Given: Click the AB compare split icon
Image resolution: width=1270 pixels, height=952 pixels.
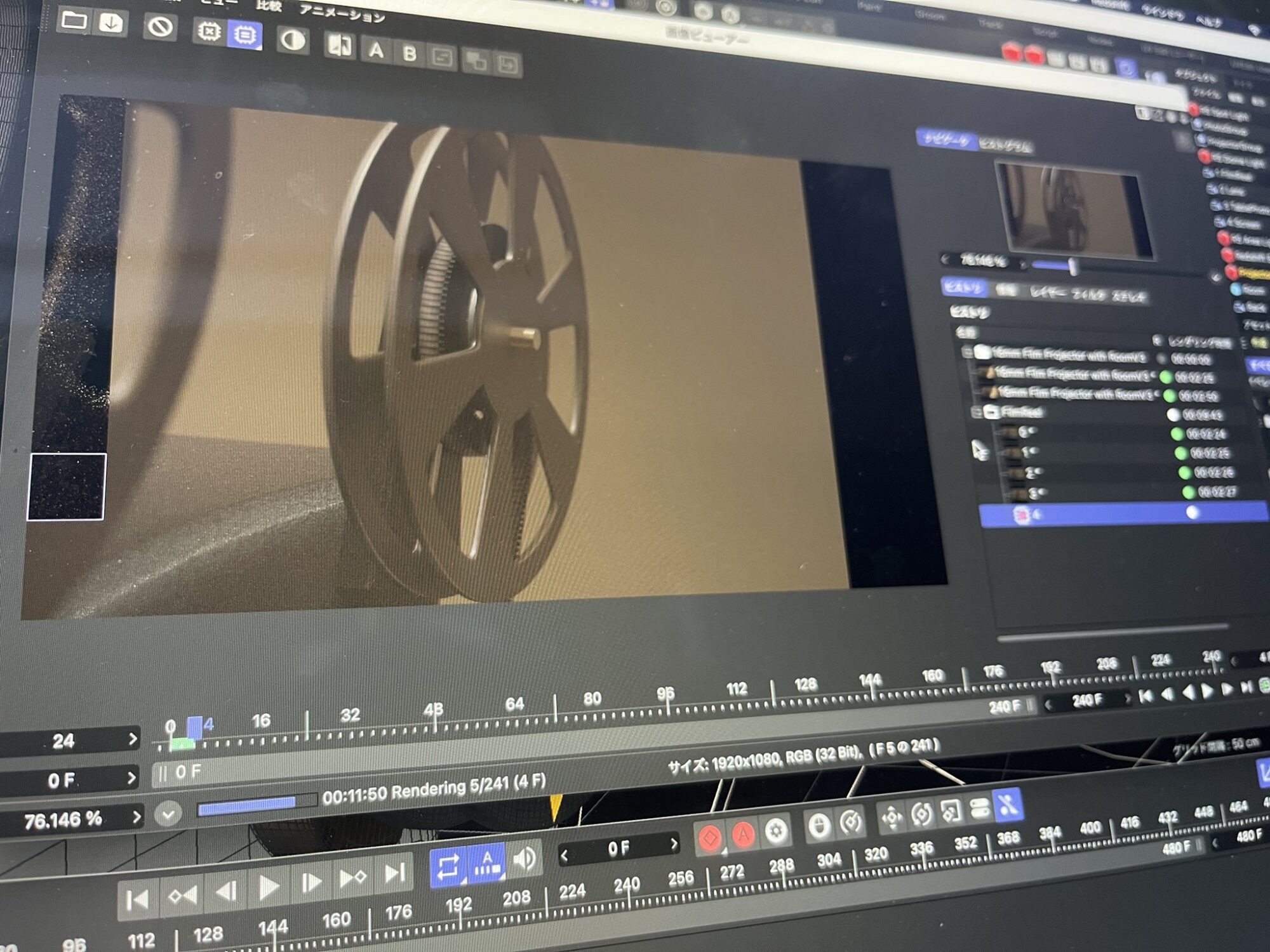Looking at the screenshot, I should pyautogui.click(x=340, y=45).
